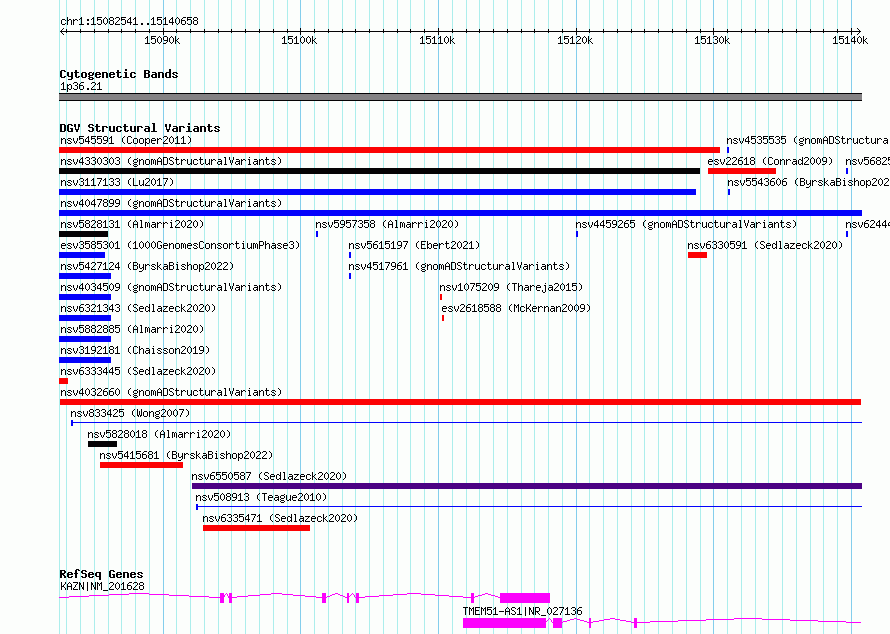Click the large TMEM51-AS1 exon block
This screenshot has width=890, height=634.
coord(505,623)
